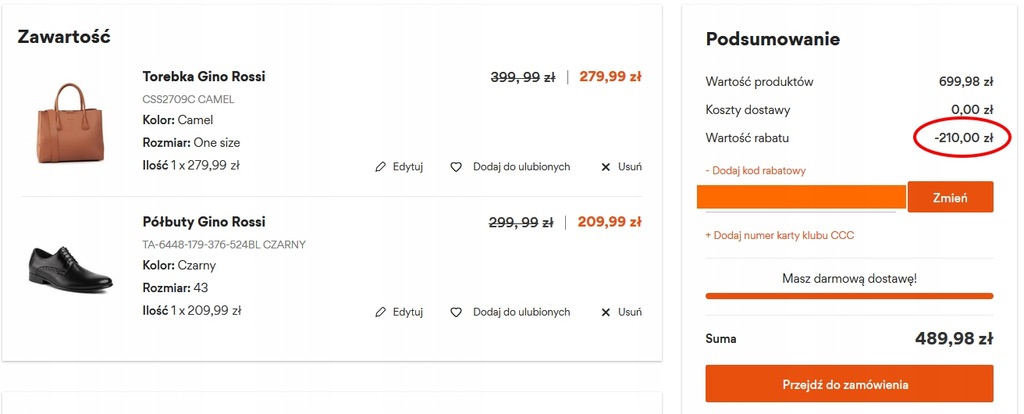Click the circled -210,00 zł discount value

point(963,138)
